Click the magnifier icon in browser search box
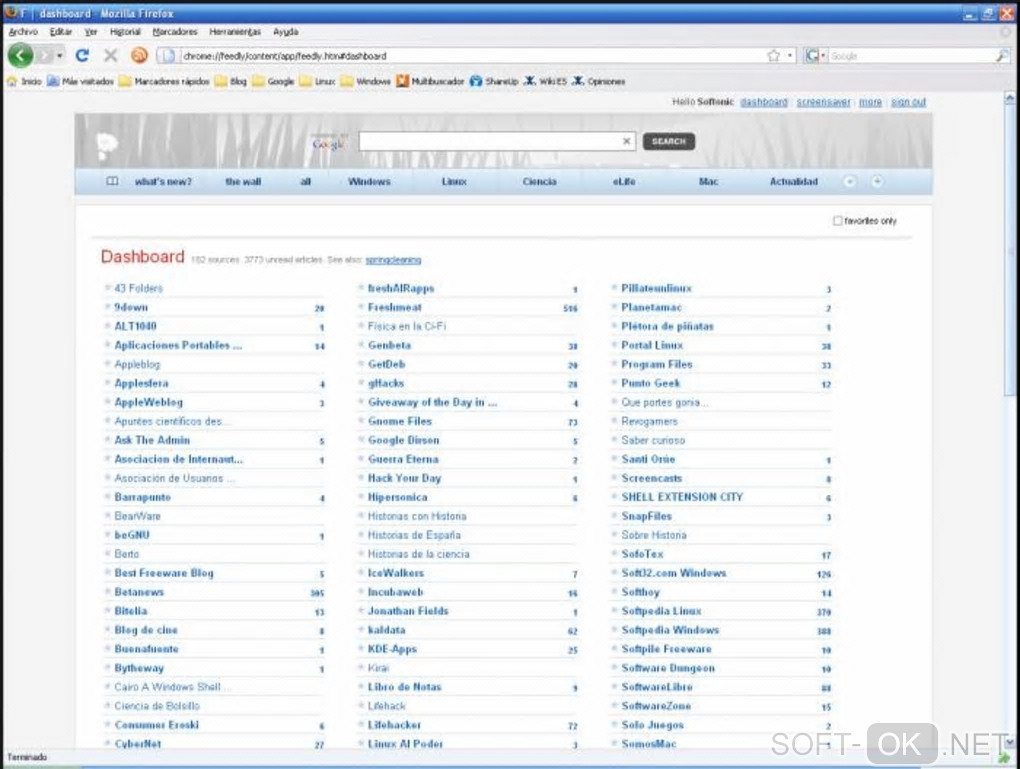Viewport: 1020px width, 769px height. 1001,56
